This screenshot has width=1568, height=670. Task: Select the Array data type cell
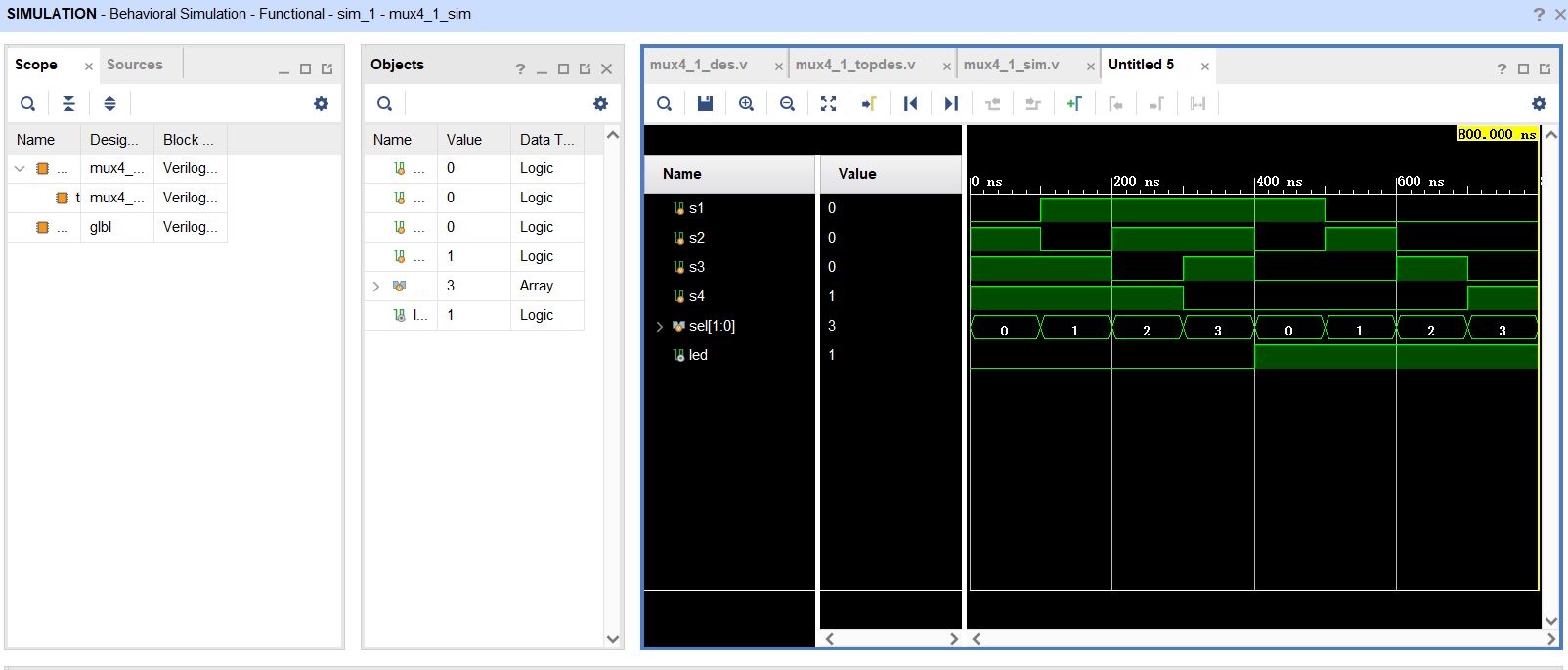click(x=546, y=286)
